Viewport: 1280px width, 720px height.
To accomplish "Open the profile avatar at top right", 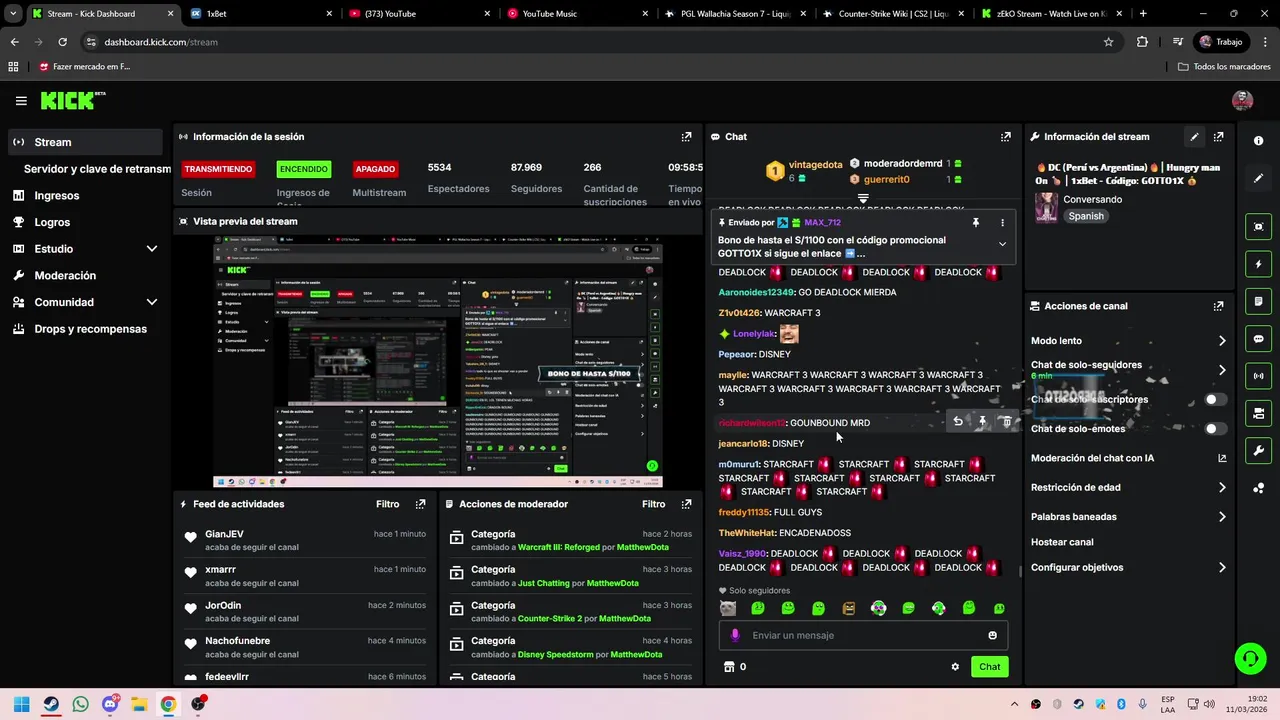I will click(x=1242, y=100).
